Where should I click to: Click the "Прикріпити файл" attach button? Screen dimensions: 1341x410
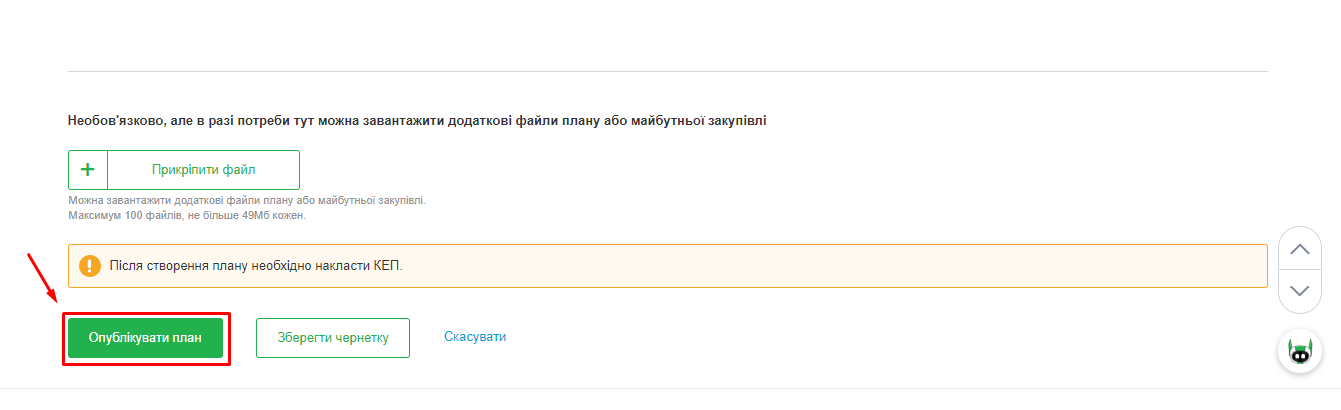point(203,170)
